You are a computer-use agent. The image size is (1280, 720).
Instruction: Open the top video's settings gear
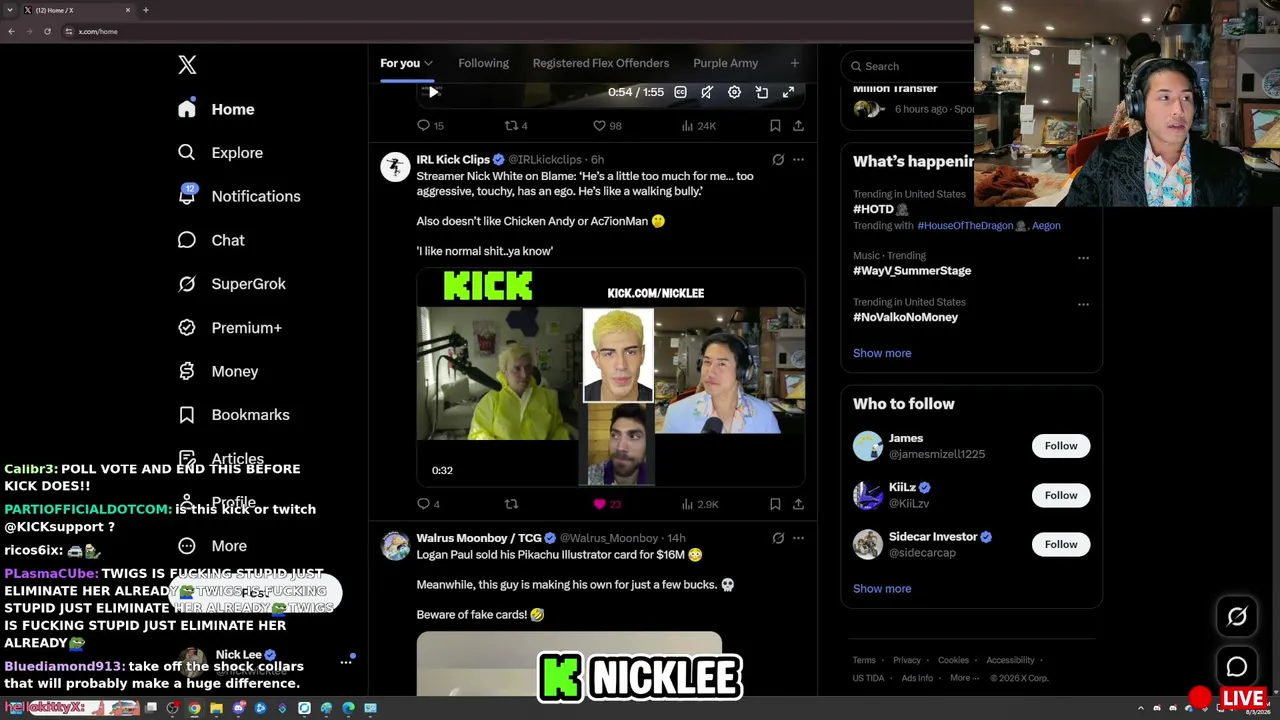coord(734,92)
